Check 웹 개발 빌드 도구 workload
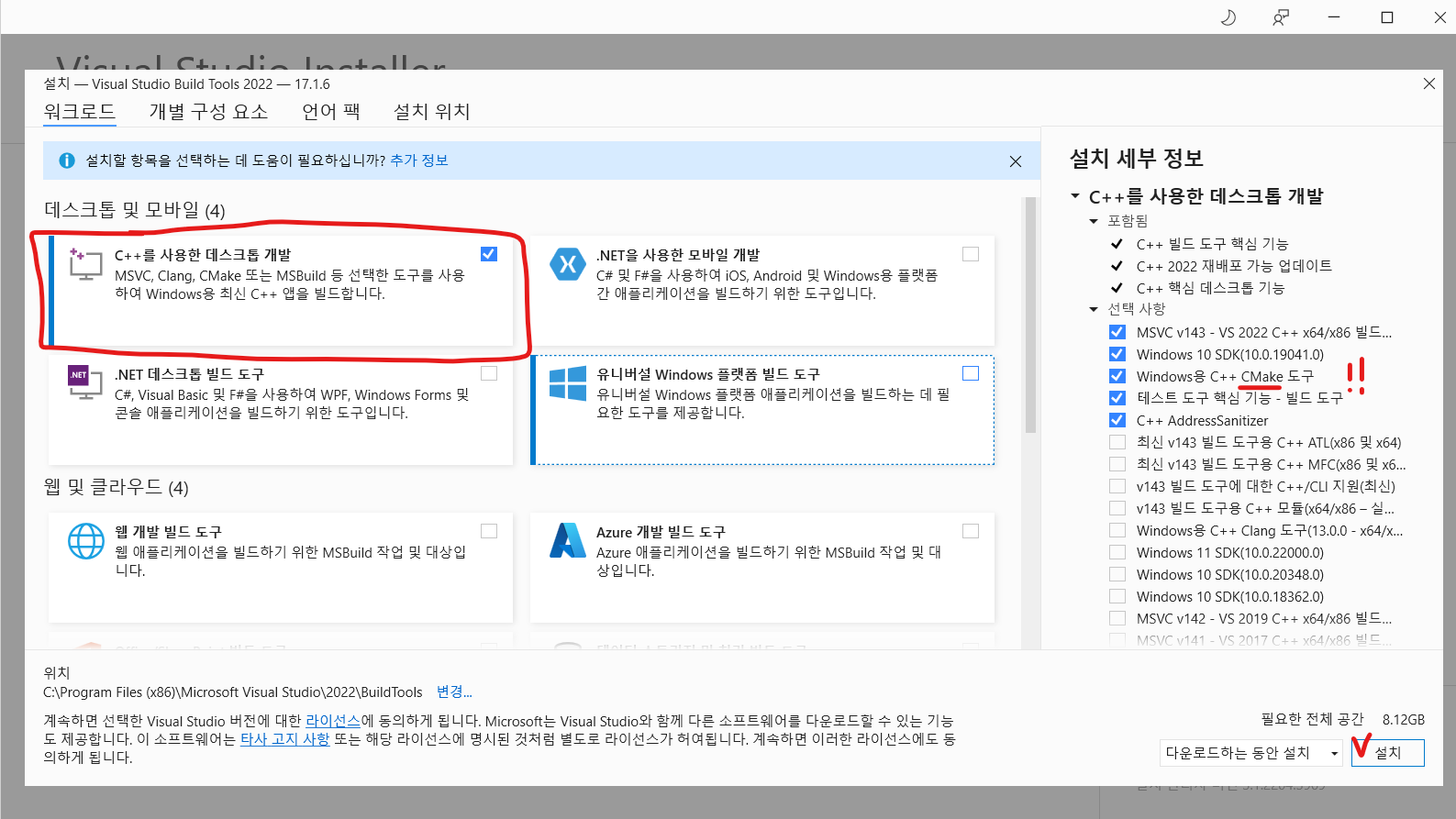Viewport: 1456px width, 819px height. tap(489, 531)
